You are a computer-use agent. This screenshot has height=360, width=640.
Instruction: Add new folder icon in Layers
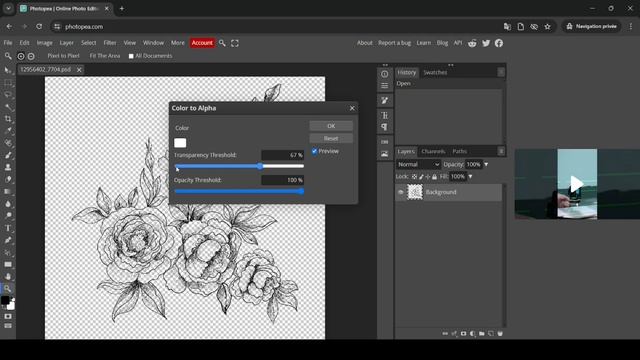(482, 333)
